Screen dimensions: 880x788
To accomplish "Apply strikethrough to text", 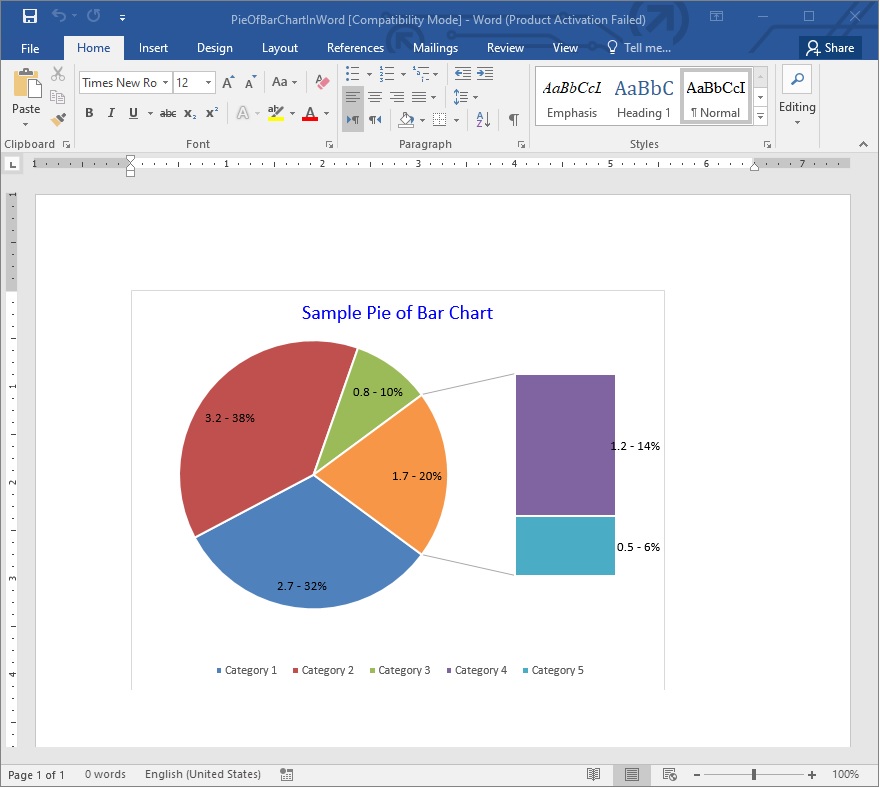I will point(168,114).
